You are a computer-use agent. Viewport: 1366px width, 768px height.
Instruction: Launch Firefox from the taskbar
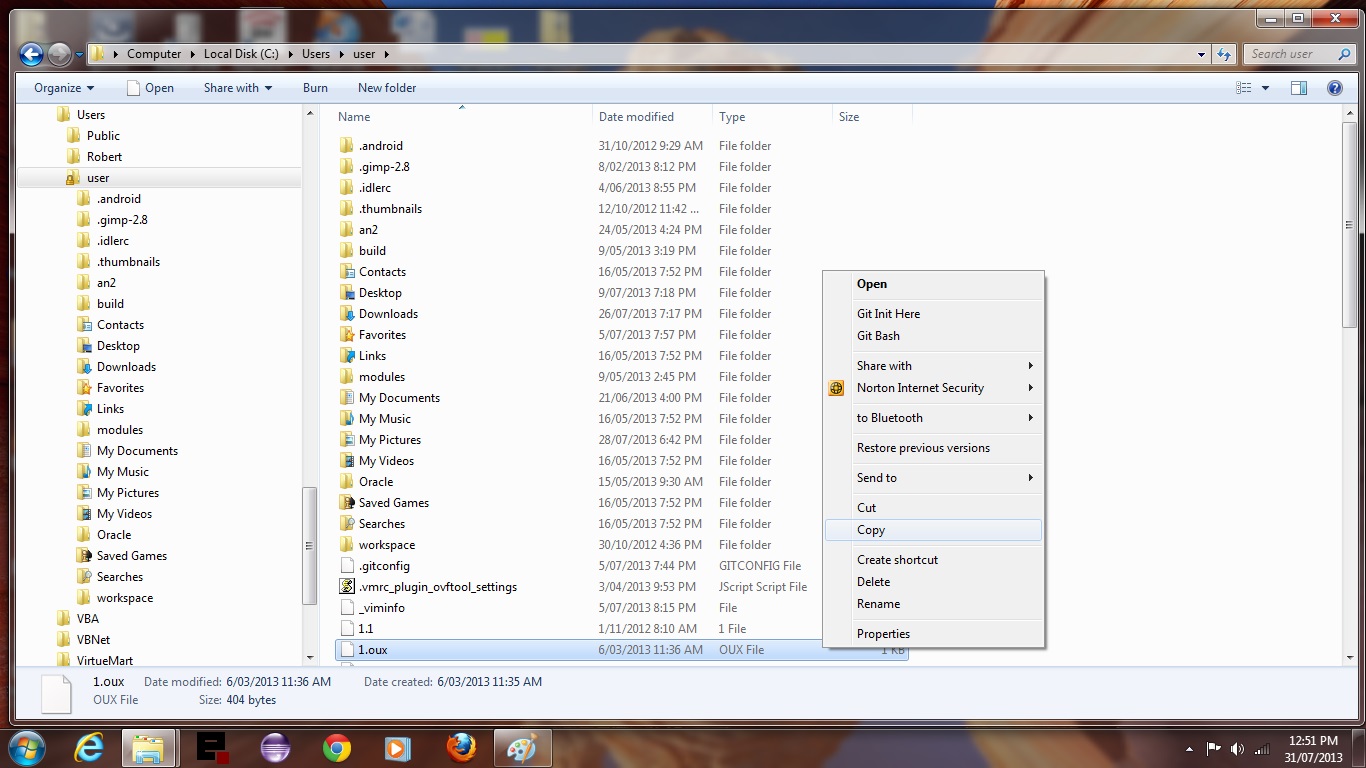[x=460, y=748]
